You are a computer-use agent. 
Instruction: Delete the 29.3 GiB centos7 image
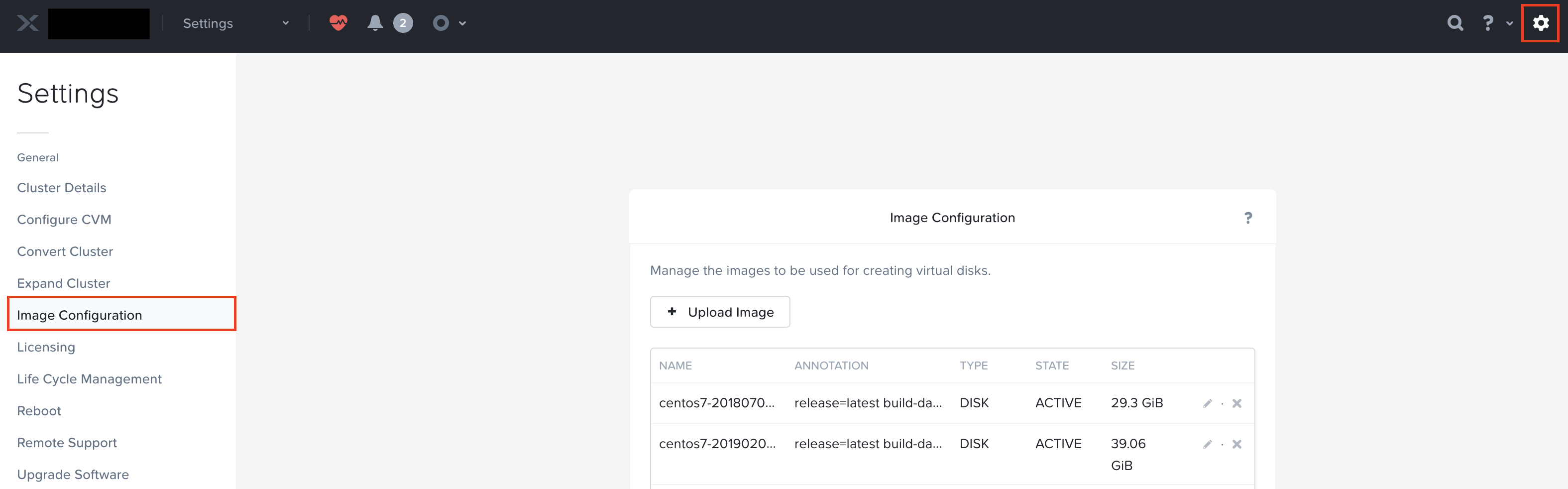[1236, 403]
